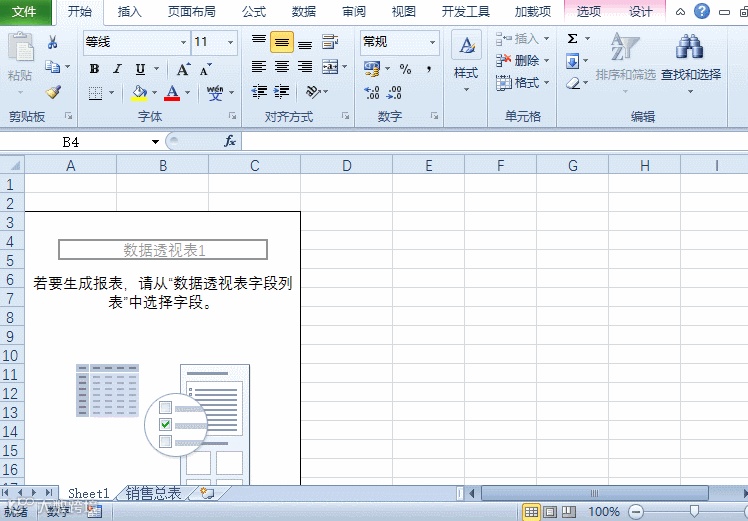The height and width of the screenshot is (521, 748).
Task: Click 删除 delete cells button
Action: tap(522, 61)
